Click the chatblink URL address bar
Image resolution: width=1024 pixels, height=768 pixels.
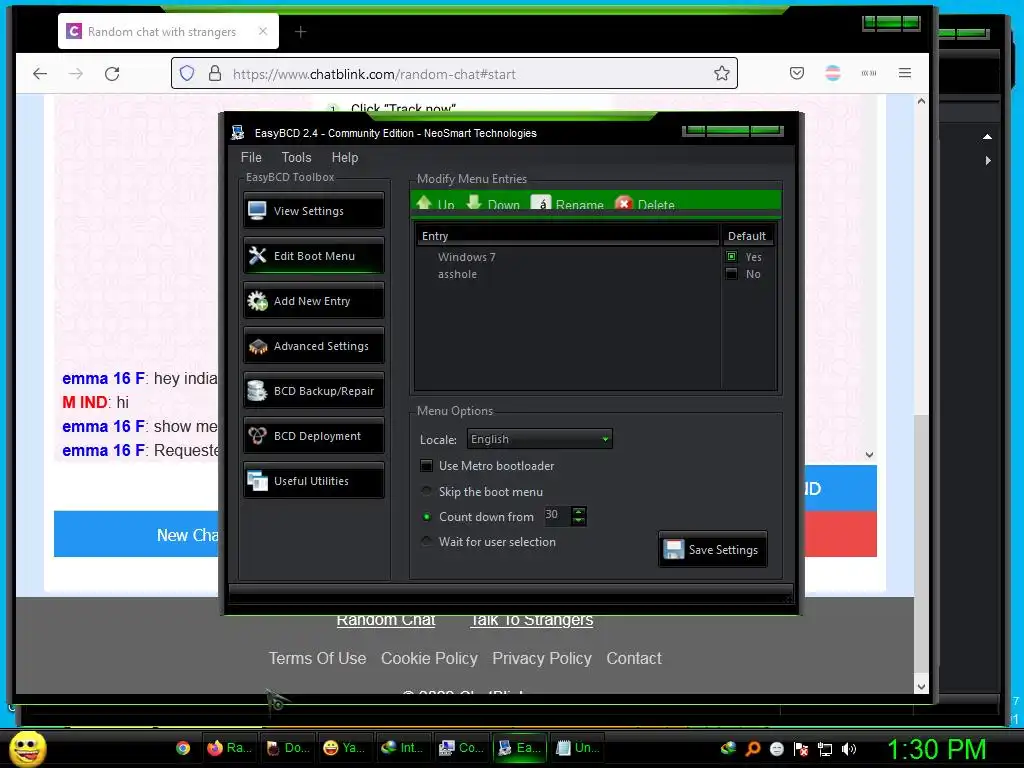pos(454,73)
